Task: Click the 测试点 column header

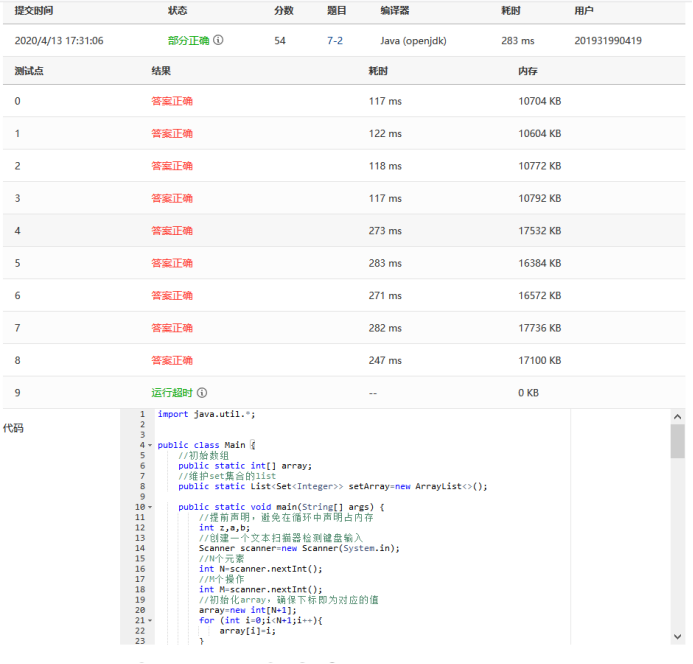Action: (x=29, y=71)
